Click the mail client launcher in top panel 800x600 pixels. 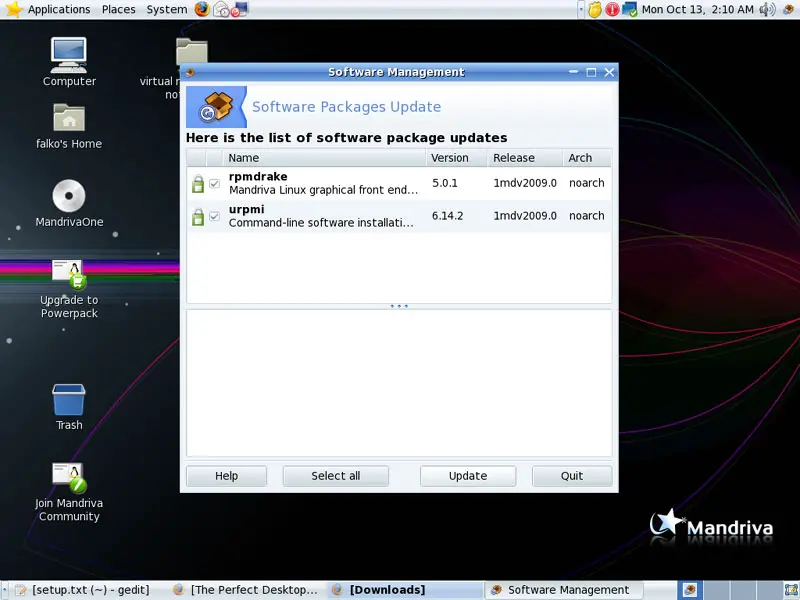221,9
